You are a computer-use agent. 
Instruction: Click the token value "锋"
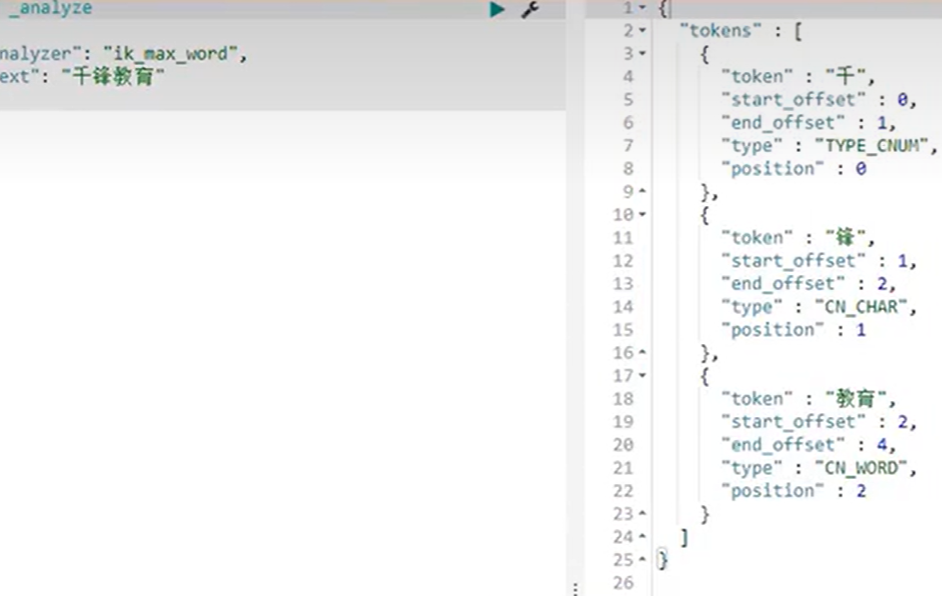coord(845,237)
